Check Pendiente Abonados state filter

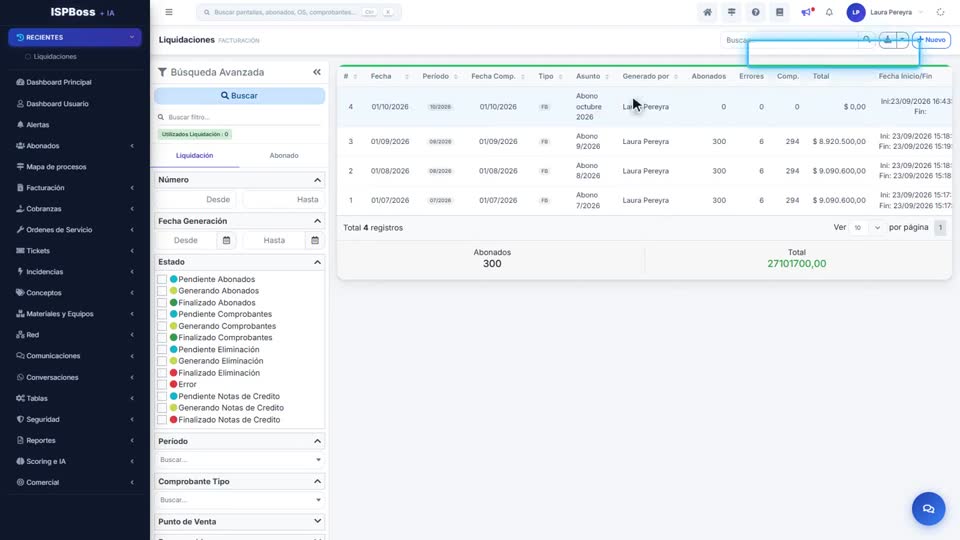[x=162, y=279]
